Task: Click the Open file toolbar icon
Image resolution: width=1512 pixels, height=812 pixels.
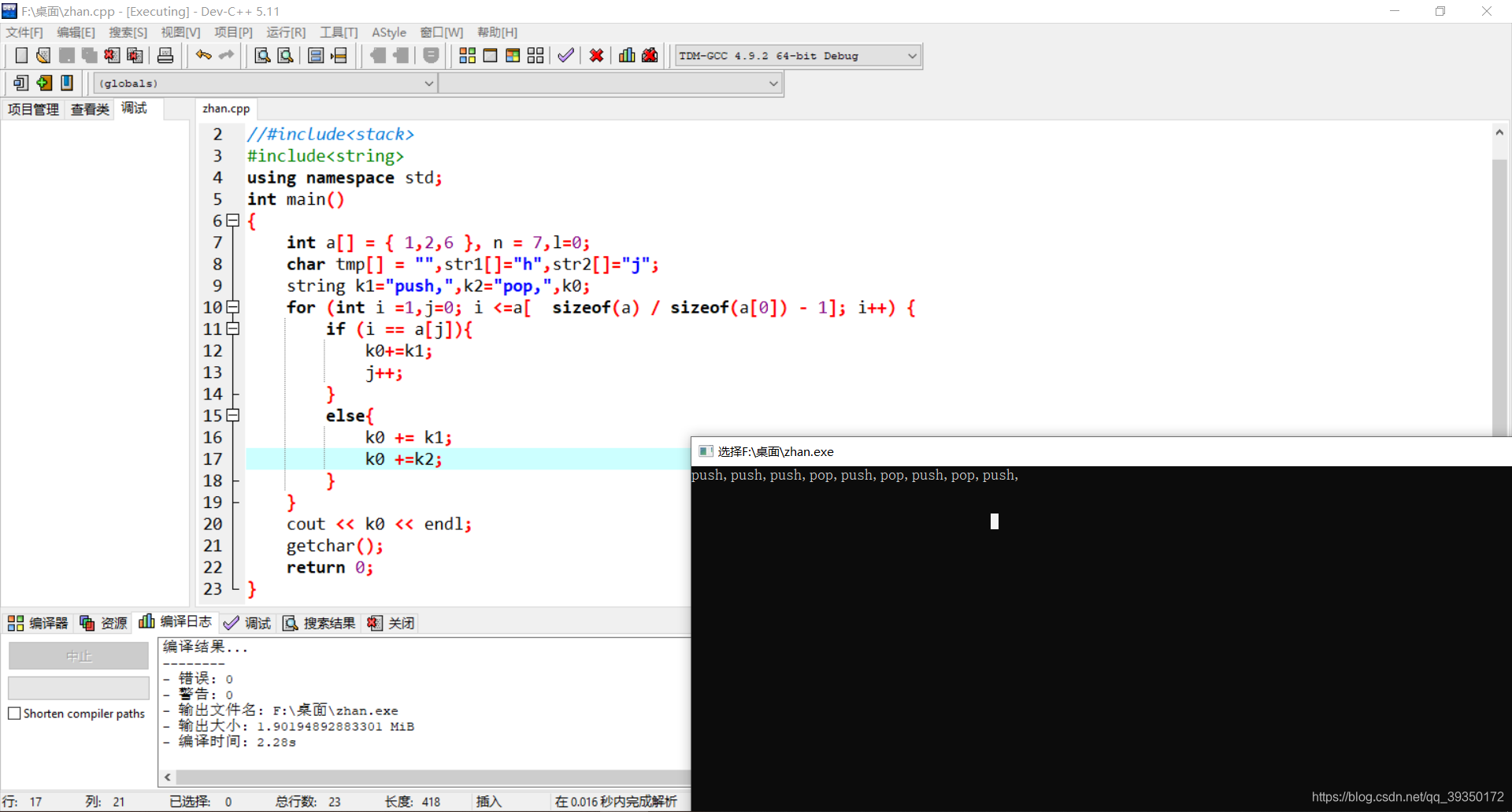Action: (x=44, y=55)
